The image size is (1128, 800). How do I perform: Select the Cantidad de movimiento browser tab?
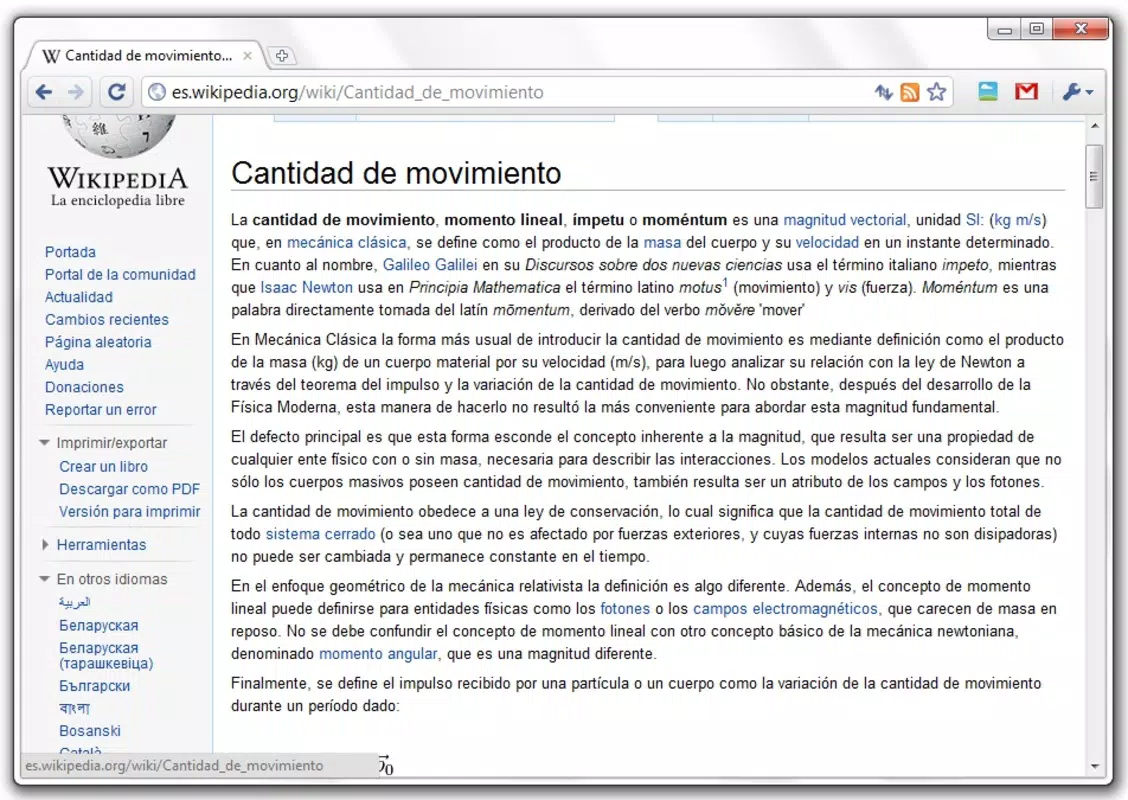click(146, 55)
